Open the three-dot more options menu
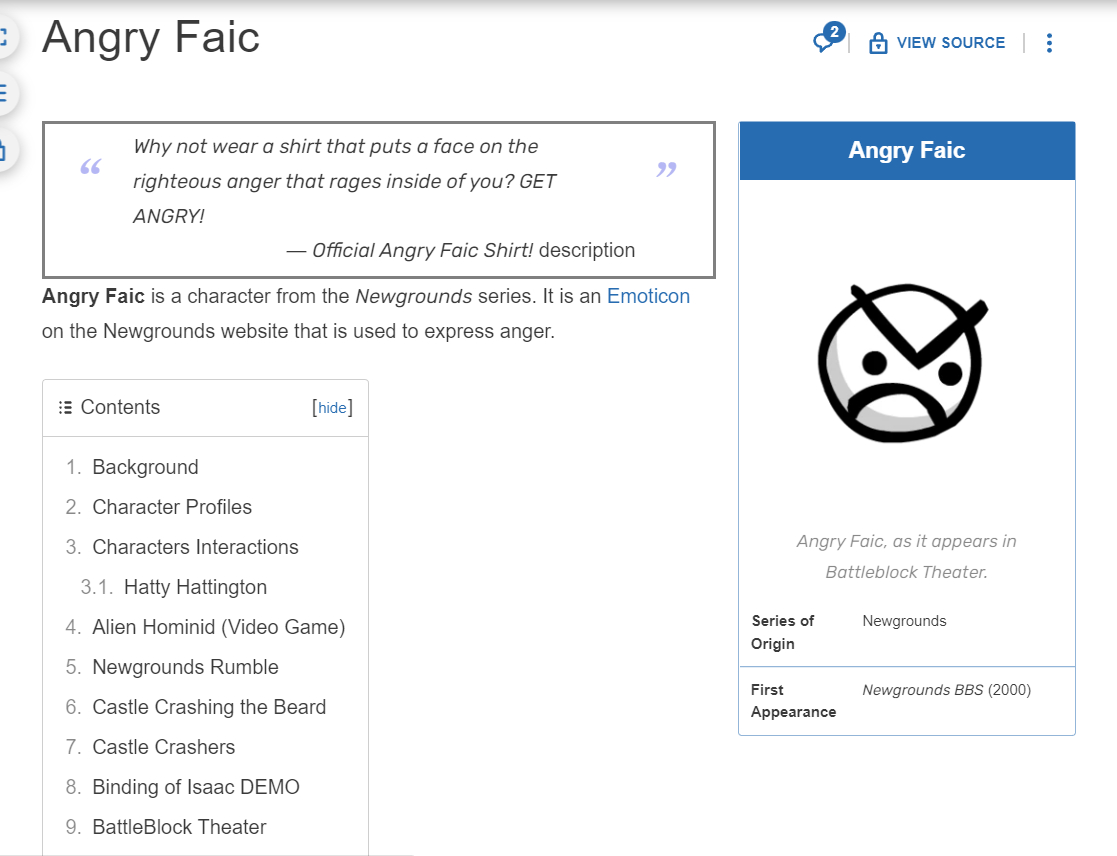 coord(1049,43)
